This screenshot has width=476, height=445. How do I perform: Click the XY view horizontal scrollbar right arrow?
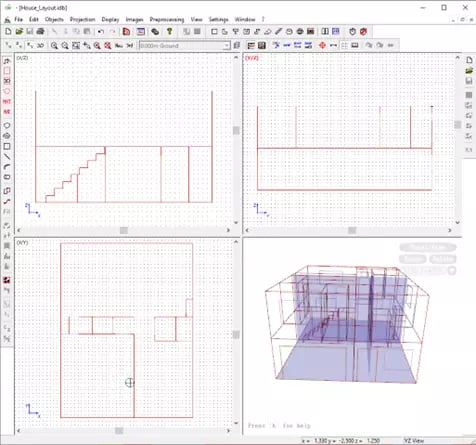pyautogui.click(x=228, y=431)
